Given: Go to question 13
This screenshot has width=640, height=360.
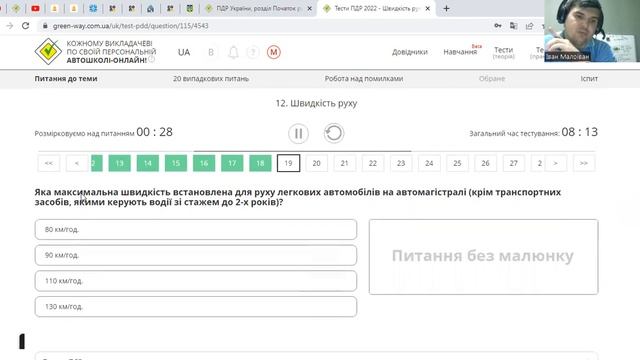Looking at the screenshot, I should point(120,163).
